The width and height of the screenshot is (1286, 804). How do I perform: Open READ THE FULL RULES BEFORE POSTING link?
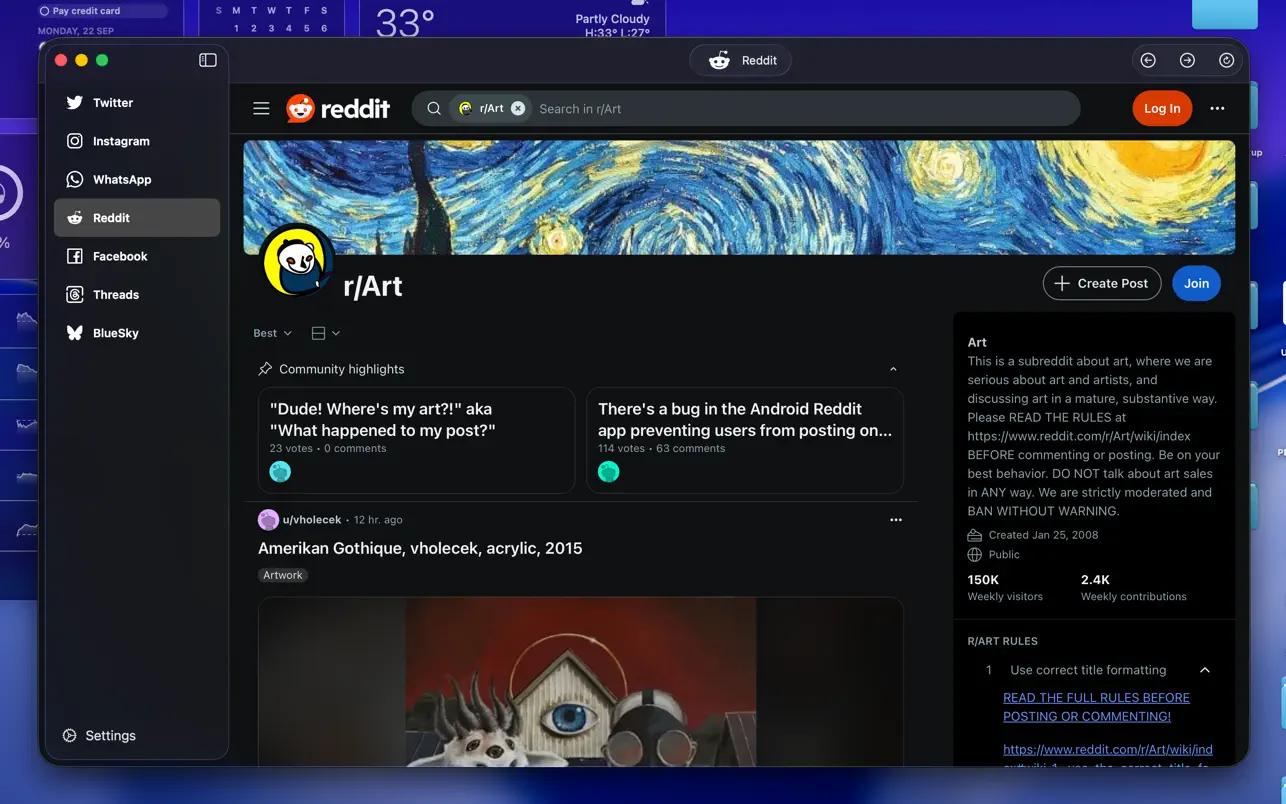[x=1096, y=707]
